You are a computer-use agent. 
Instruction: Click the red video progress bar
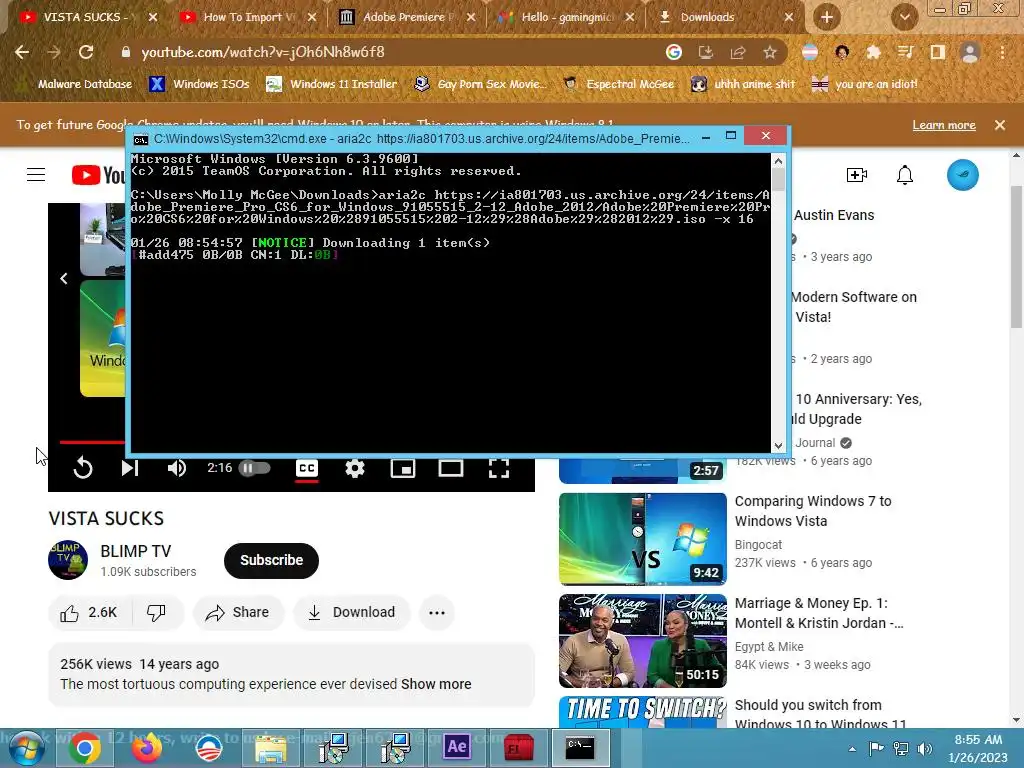91,442
